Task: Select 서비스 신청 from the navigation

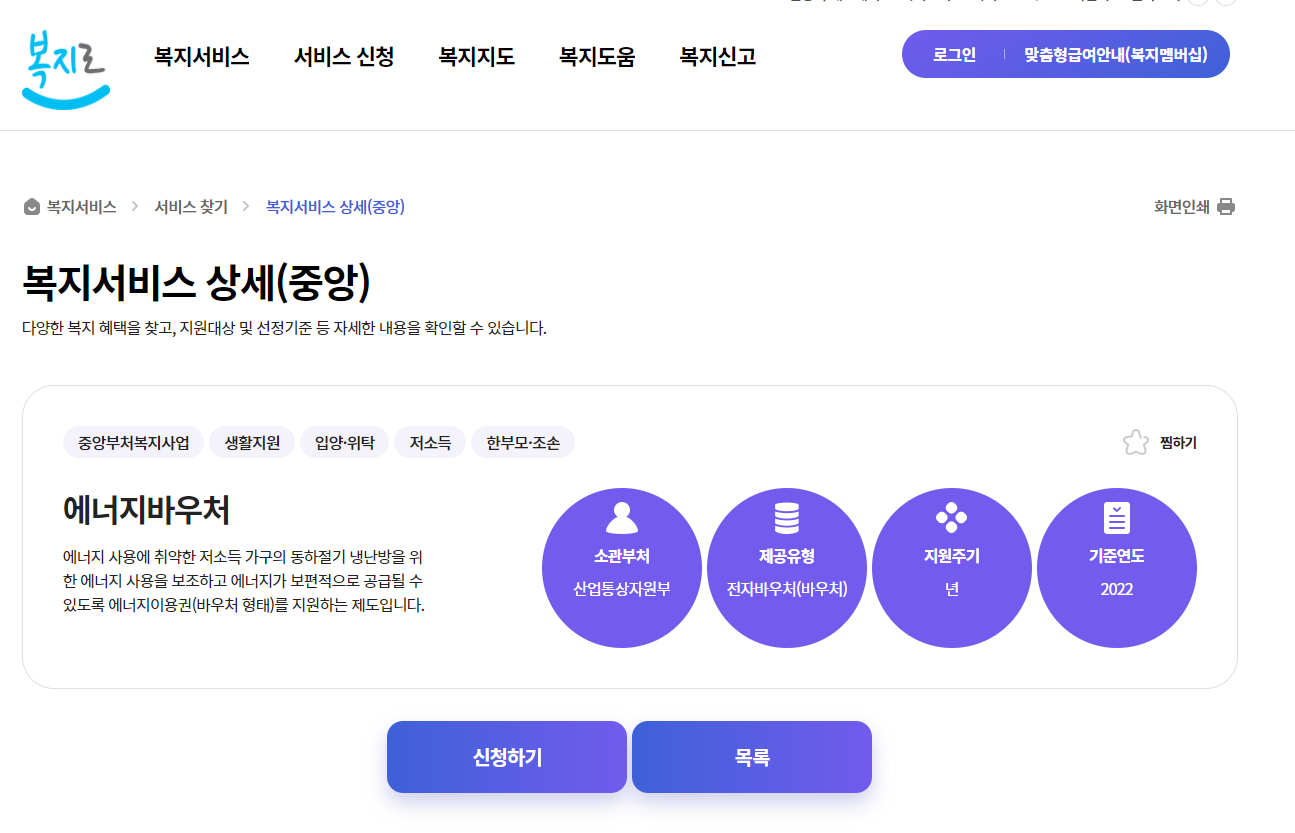Action: pyautogui.click(x=344, y=58)
